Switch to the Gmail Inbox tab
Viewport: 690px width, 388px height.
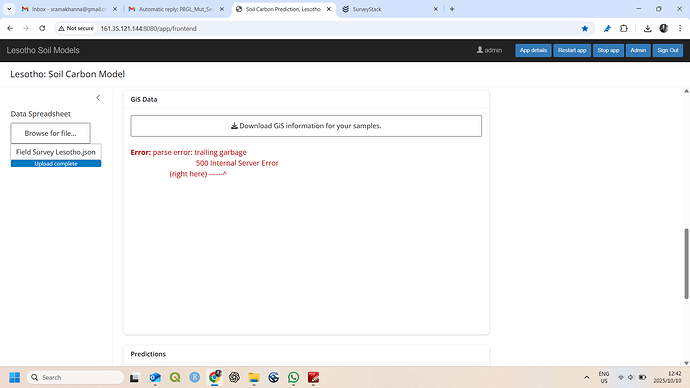tap(69, 9)
